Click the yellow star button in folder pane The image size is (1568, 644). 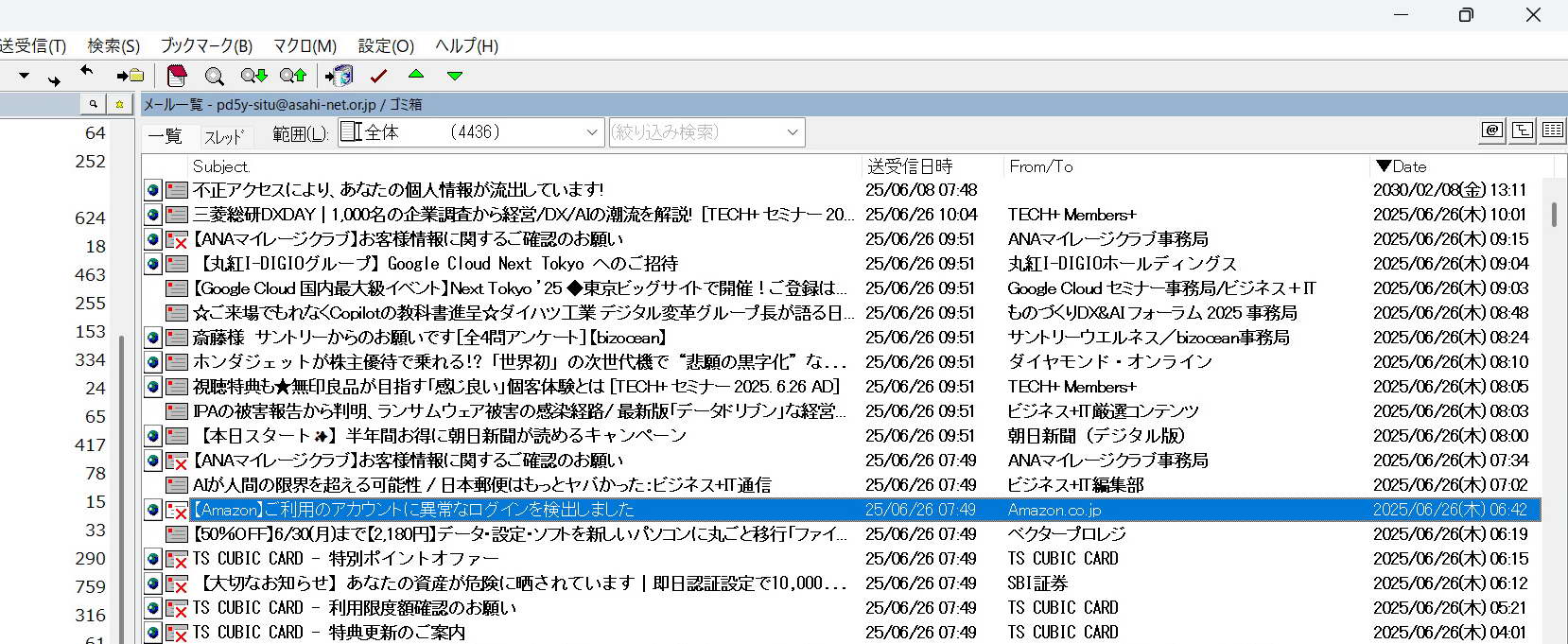tap(119, 104)
